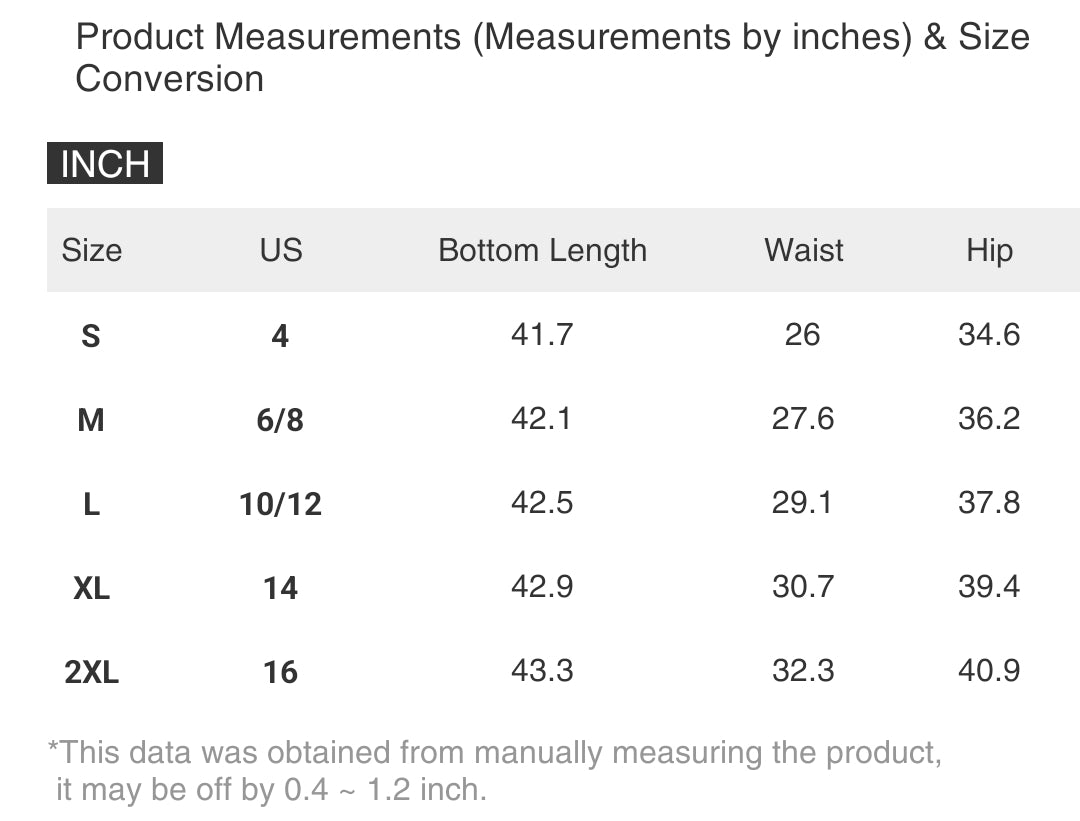Select the L size row label
The height and width of the screenshot is (821, 1080).
[91, 504]
